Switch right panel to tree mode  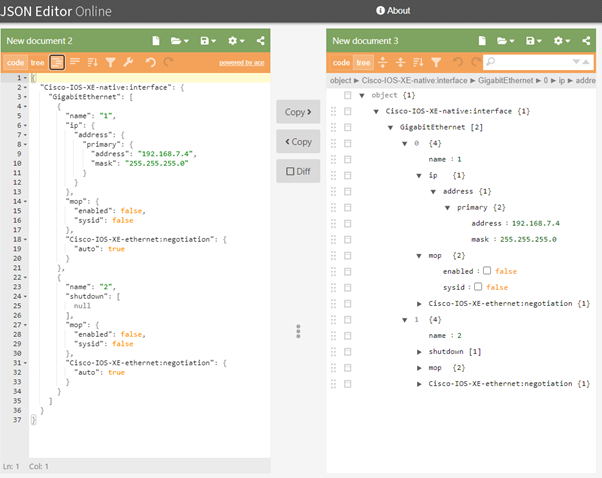363,62
